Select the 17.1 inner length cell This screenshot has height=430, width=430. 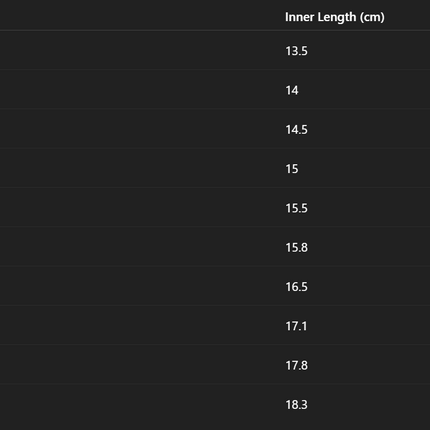pyautogui.click(x=296, y=326)
